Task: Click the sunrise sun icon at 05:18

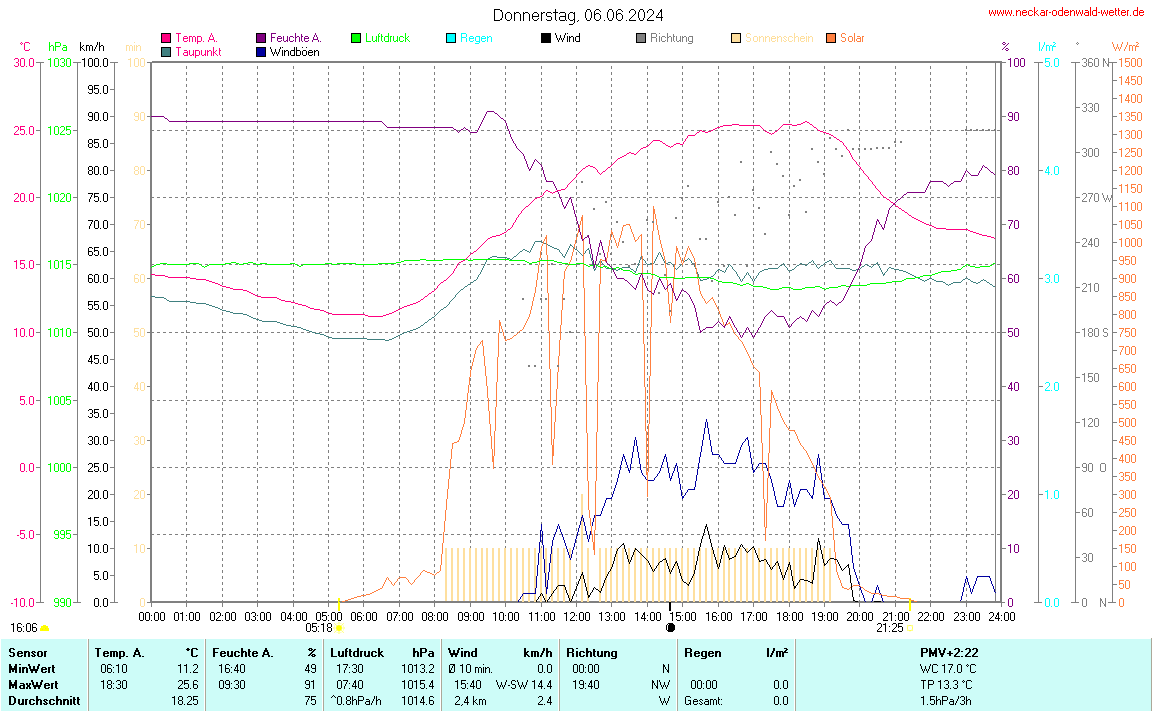Action: tap(339, 628)
